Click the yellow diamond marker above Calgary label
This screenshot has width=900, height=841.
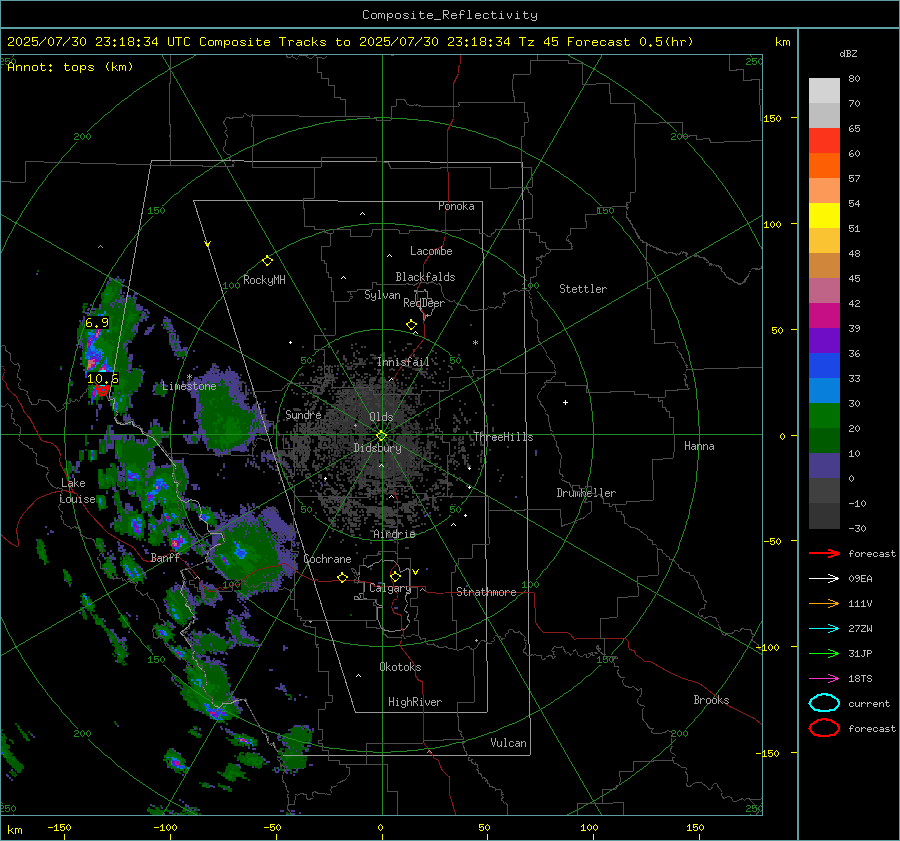[x=395, y=576]
